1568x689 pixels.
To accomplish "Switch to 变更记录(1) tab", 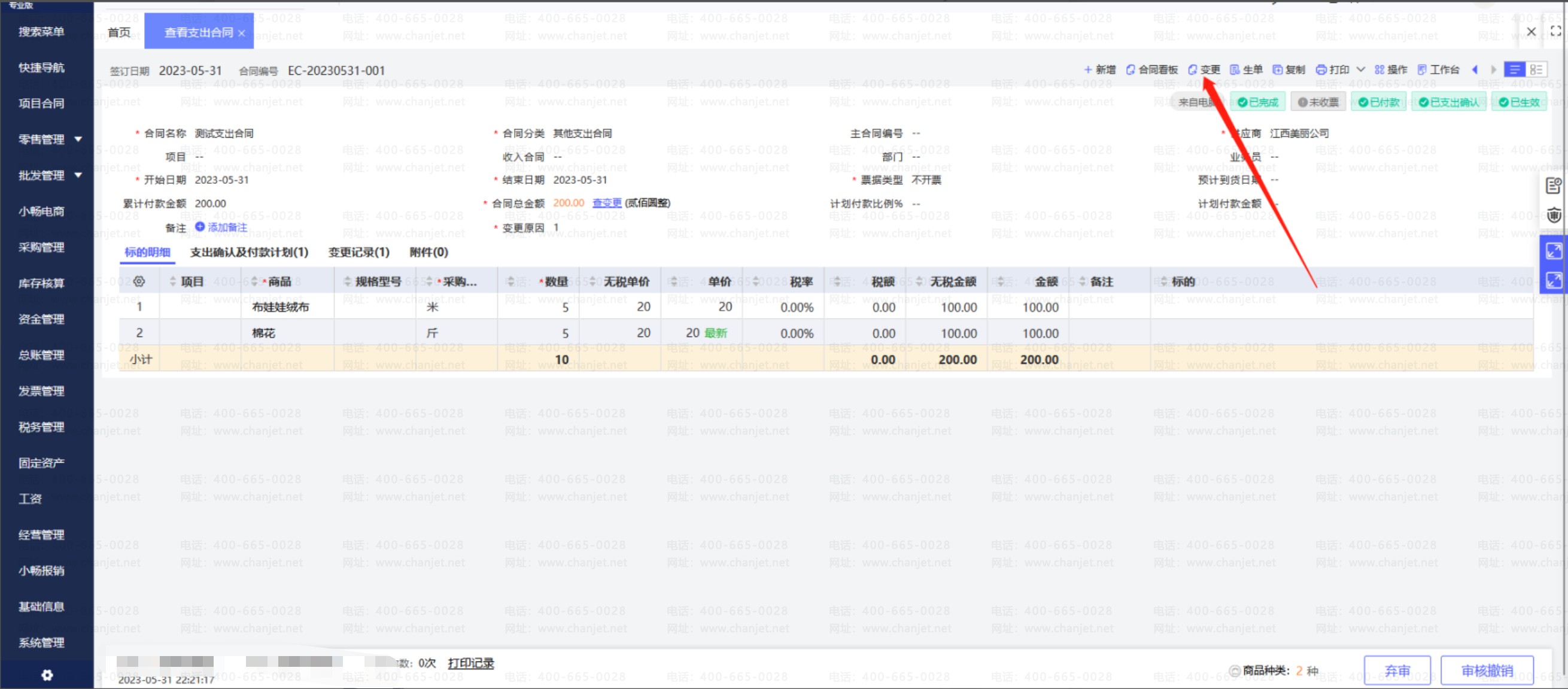I will click(358, 252).
